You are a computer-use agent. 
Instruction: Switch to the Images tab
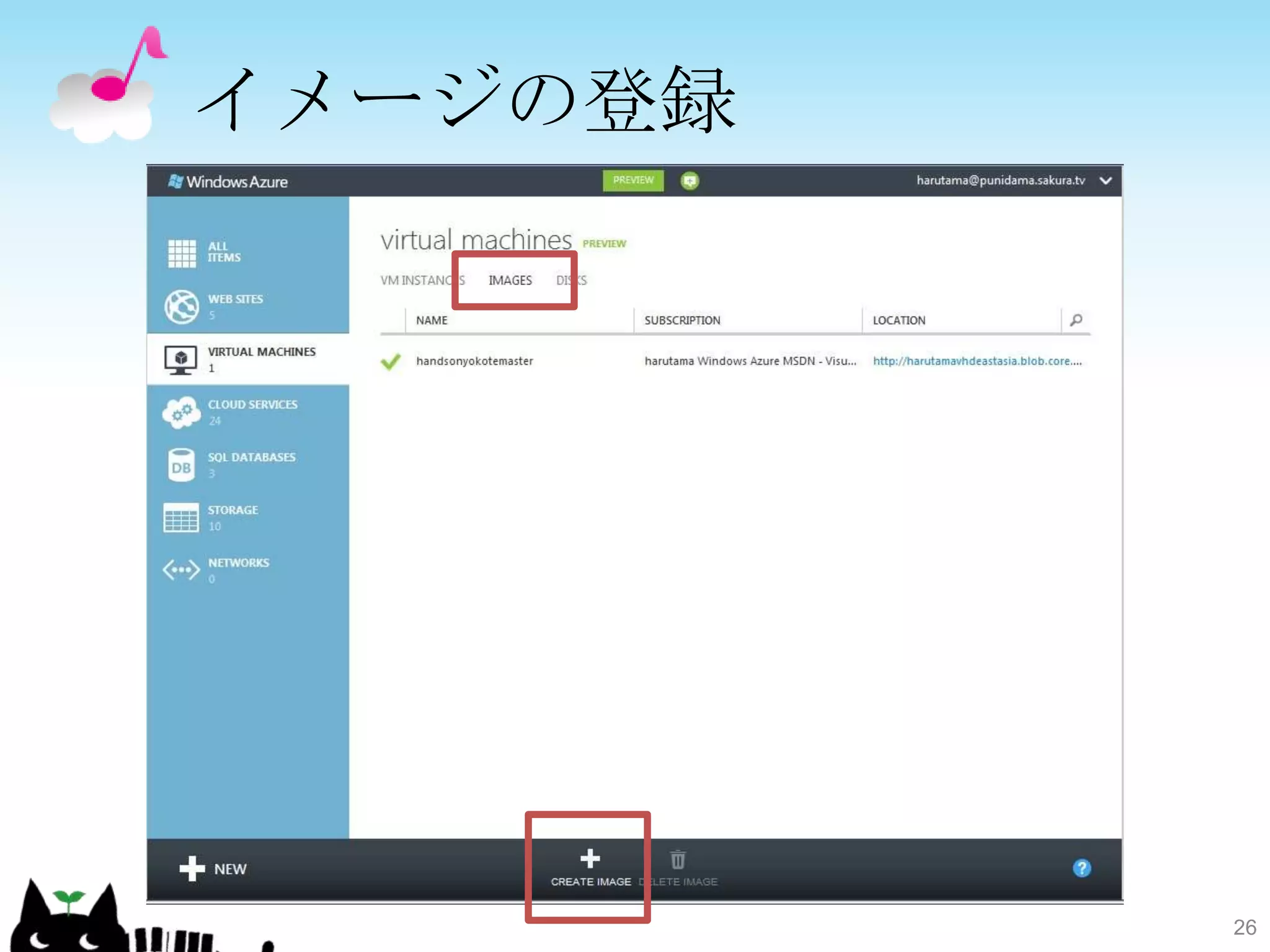pyautogui.click(x=510, y=280)
